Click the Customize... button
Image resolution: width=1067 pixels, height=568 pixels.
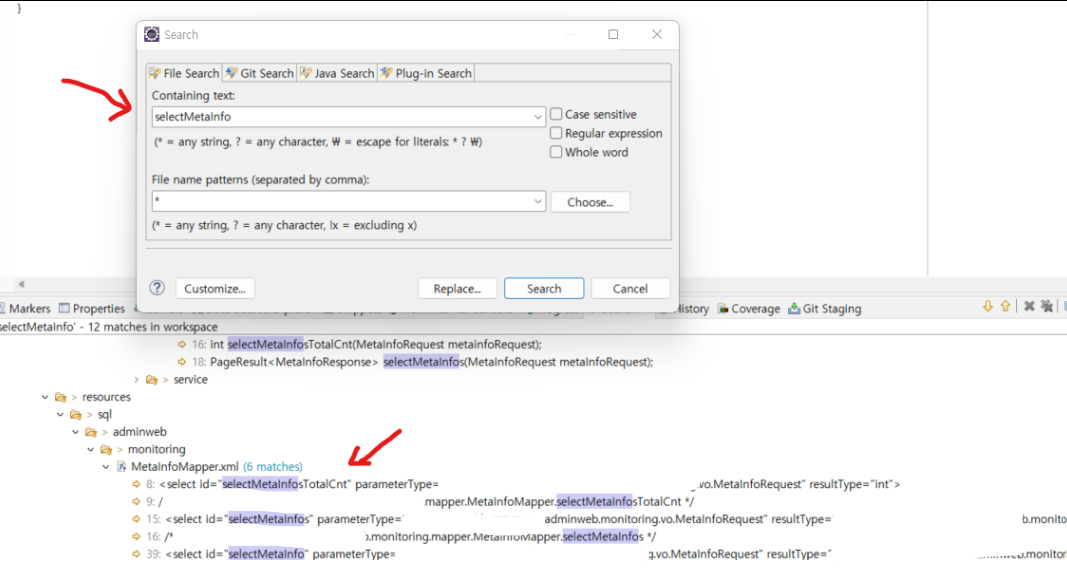pyautogui.click(x=215, y=288)
